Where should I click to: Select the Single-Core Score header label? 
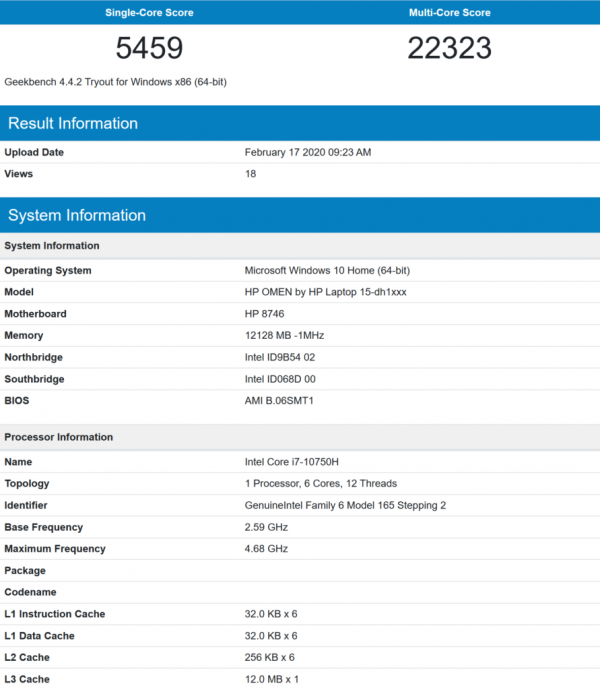click(149, 13)
